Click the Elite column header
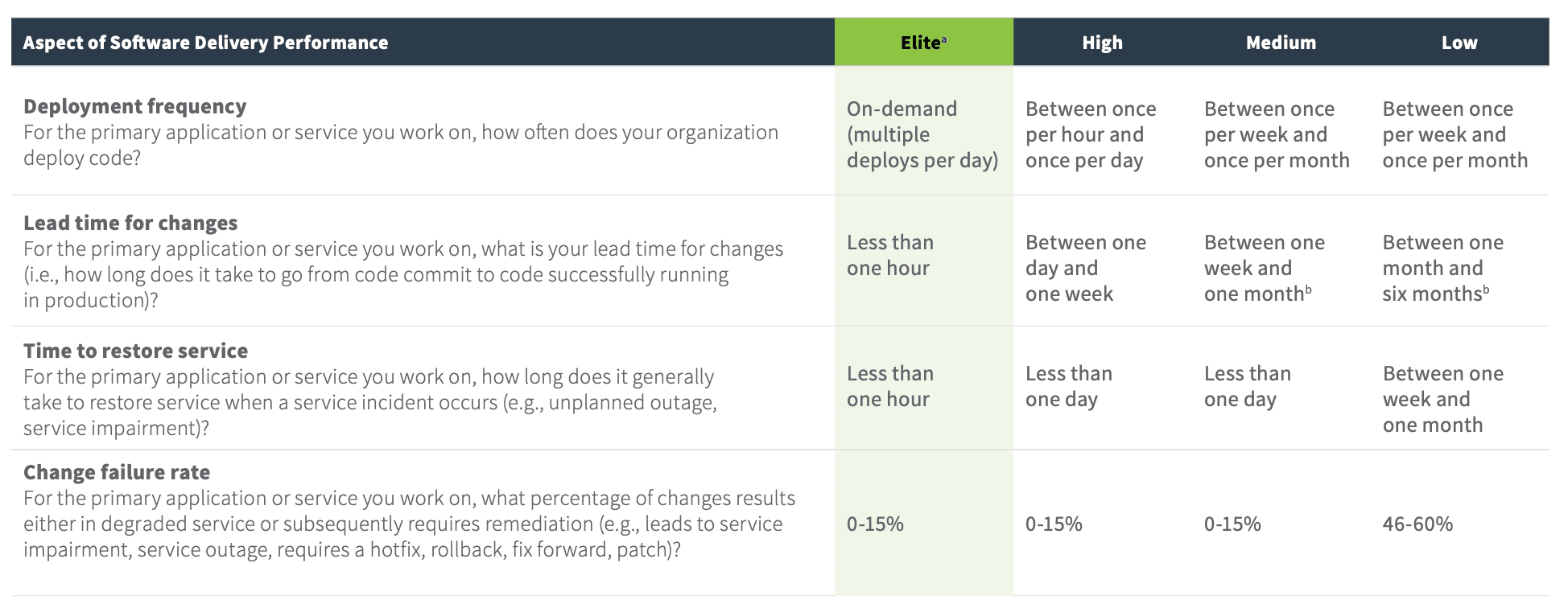Image resolution: width=1568 pixels, height=600 pixels. point(923,43)
